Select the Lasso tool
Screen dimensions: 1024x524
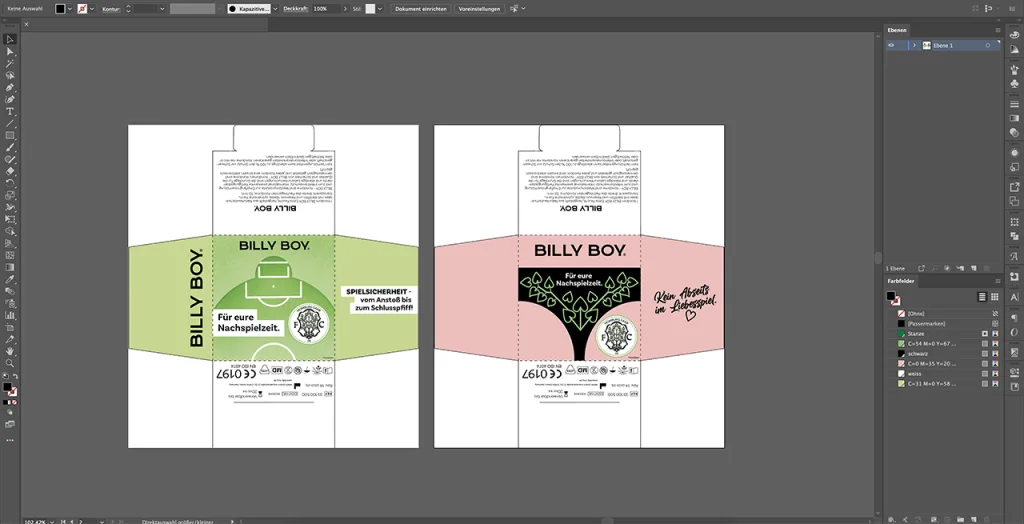coord(10,75)
